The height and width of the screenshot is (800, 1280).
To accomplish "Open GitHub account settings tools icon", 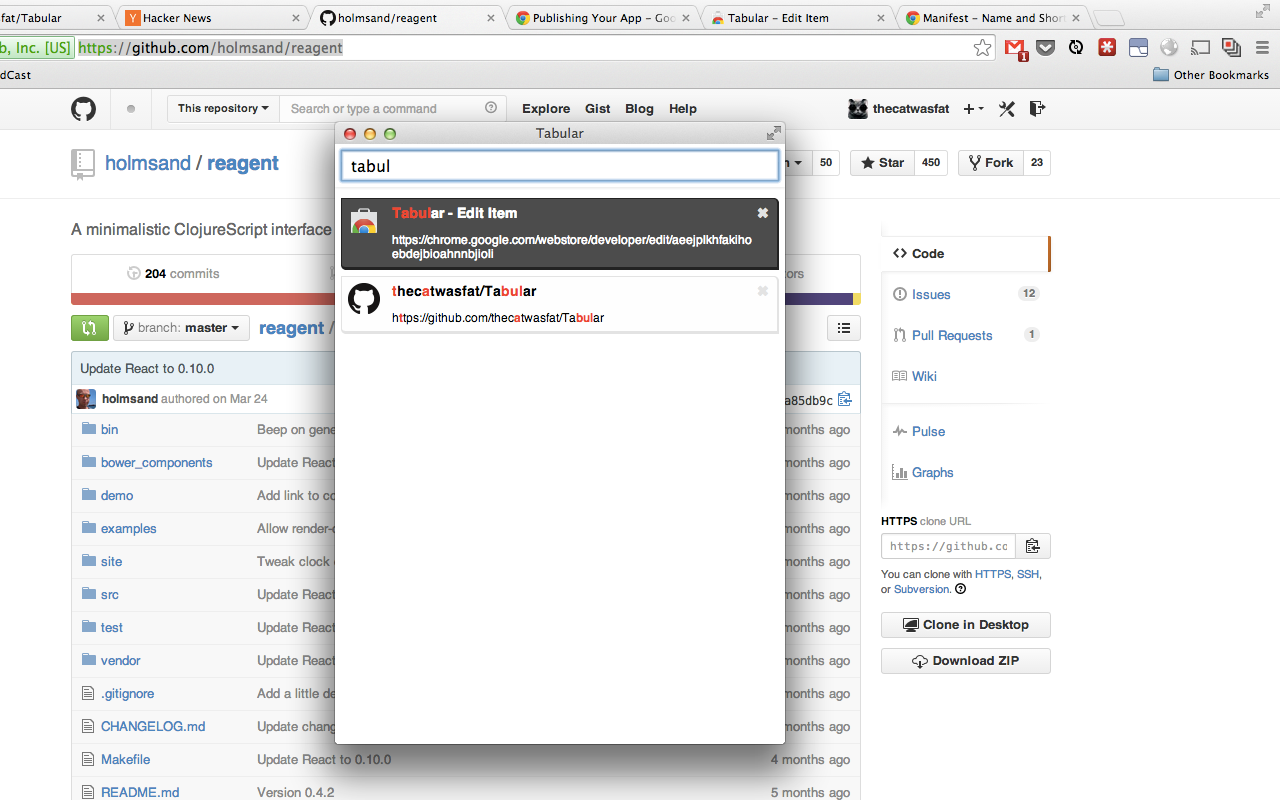I will 1007,109.
